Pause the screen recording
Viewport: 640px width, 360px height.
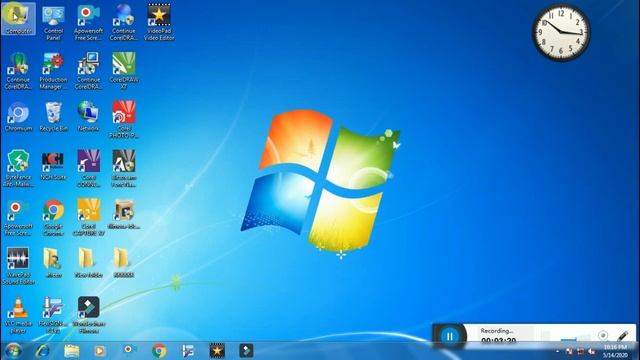tap(449, 336)
